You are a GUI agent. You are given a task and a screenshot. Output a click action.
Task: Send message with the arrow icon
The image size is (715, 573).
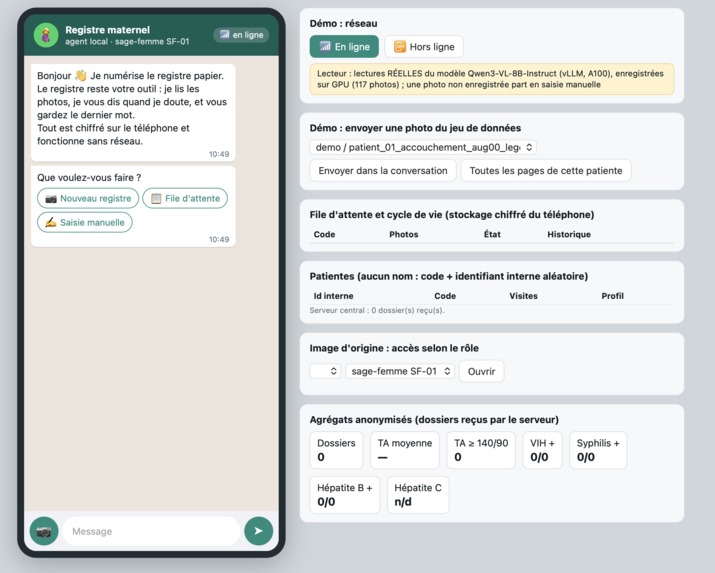tap(259, 531)
